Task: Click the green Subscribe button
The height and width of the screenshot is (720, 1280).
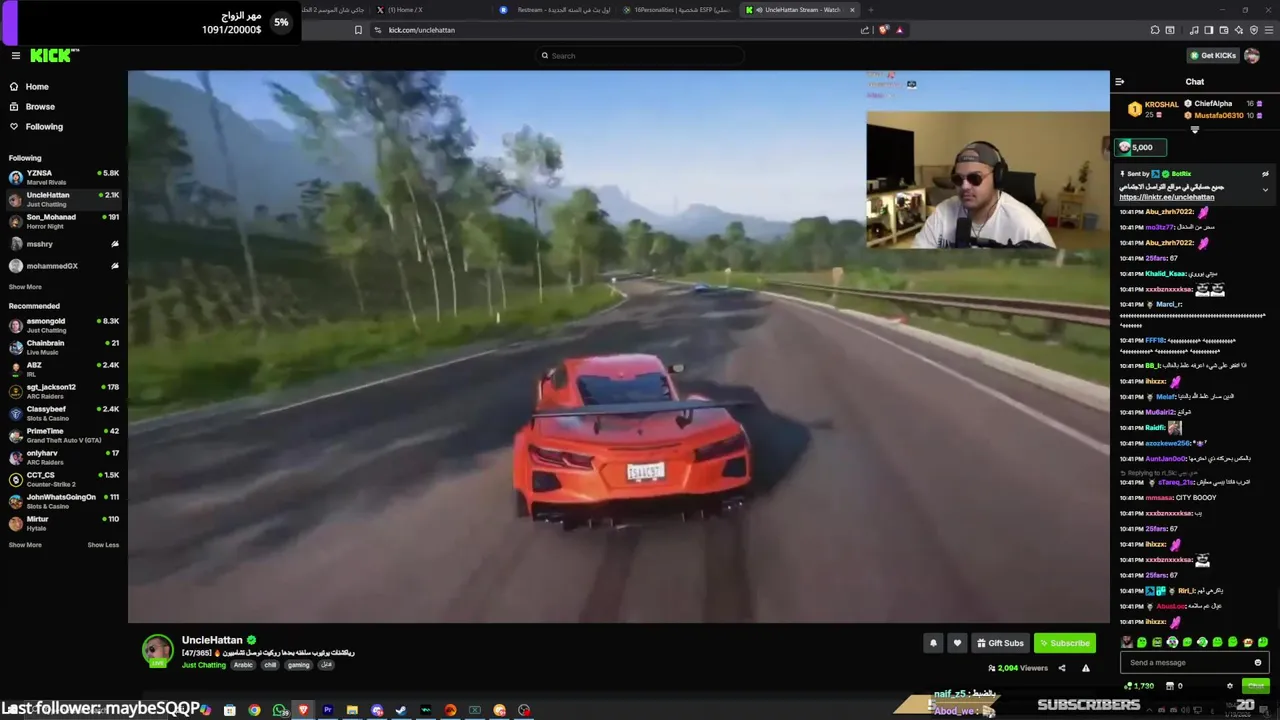Action: [1064, 643]
